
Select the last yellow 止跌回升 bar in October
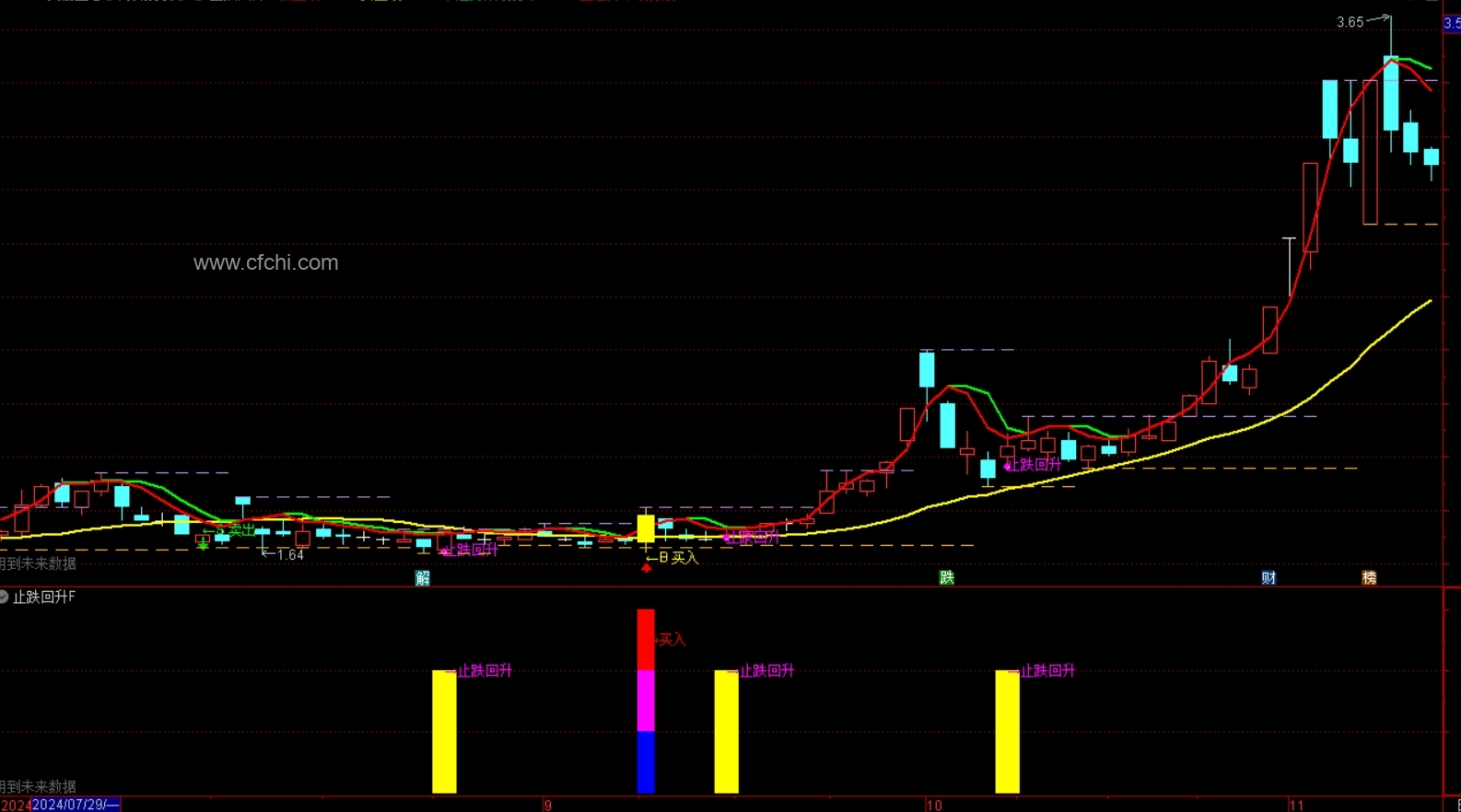point(1007,731)
